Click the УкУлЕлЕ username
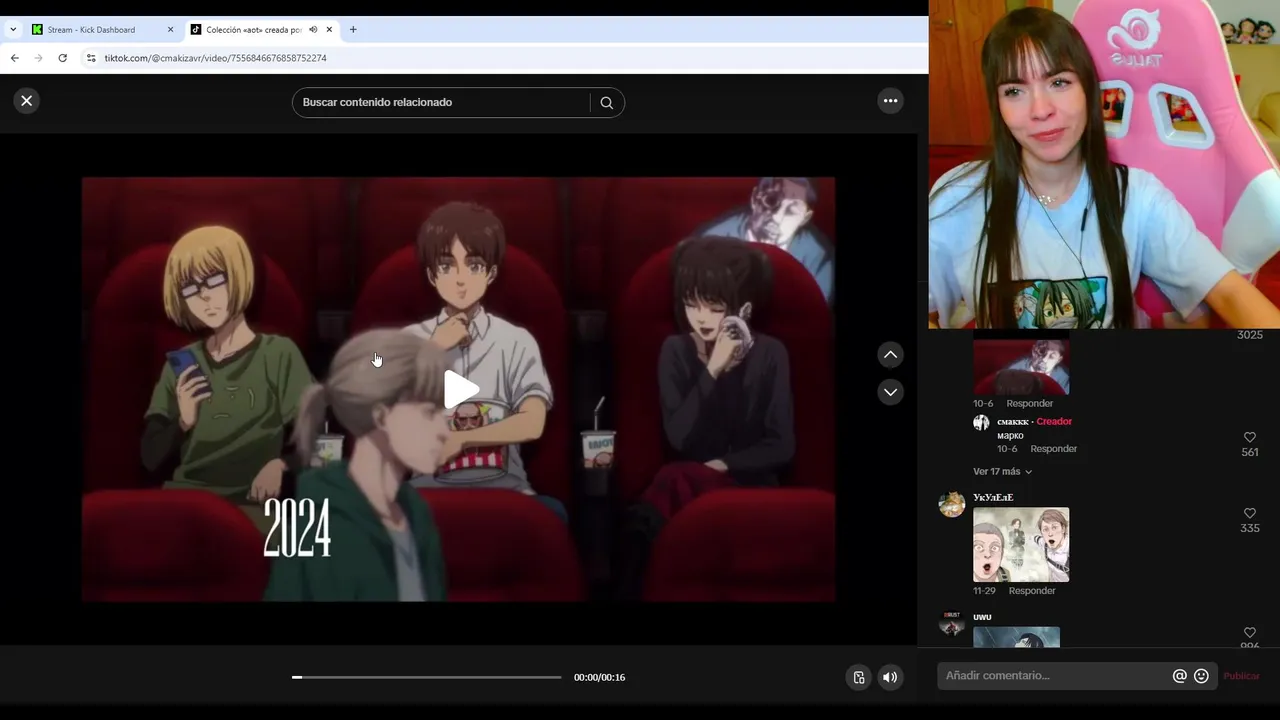The width and height of the screenshot is (1280, 720). pyautogui.click(x=993, y=497)
